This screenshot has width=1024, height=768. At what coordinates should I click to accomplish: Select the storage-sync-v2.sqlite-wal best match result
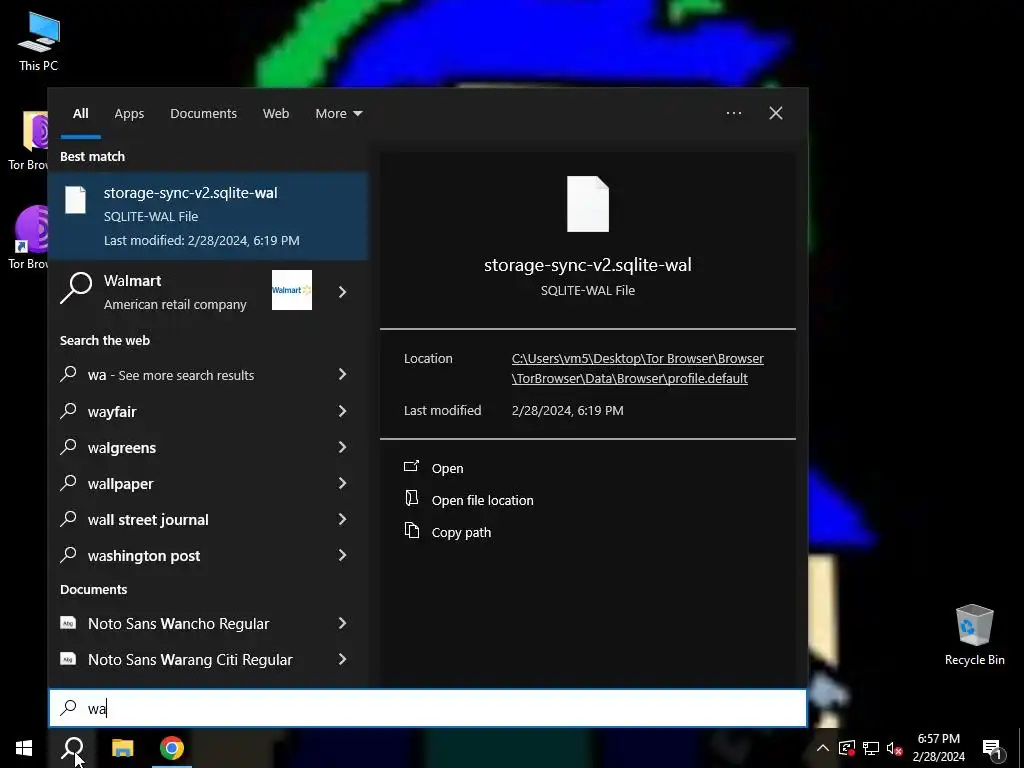pyautogui.click(x=208, y=216)
